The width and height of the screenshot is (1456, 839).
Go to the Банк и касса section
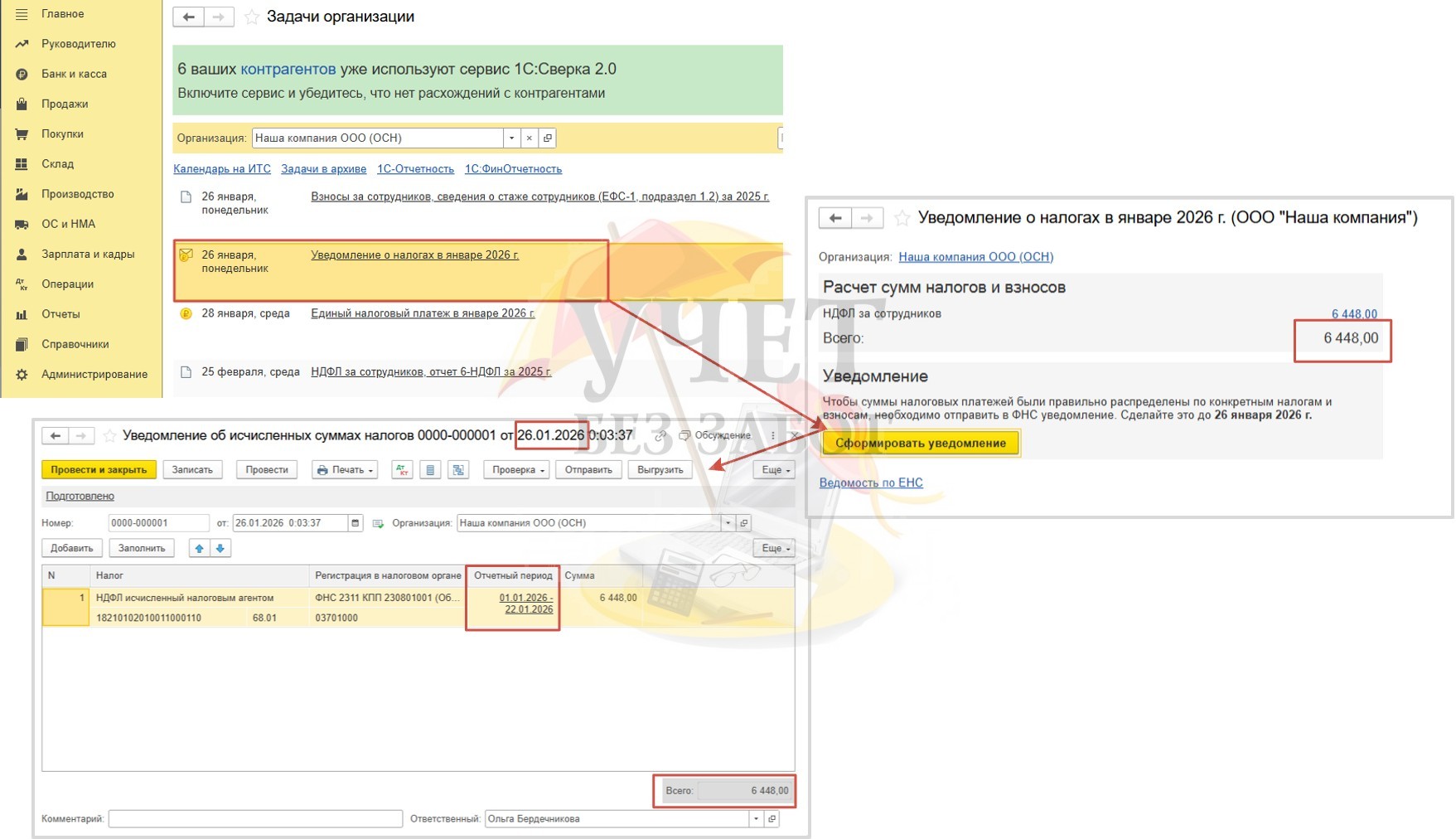(74, 74)
